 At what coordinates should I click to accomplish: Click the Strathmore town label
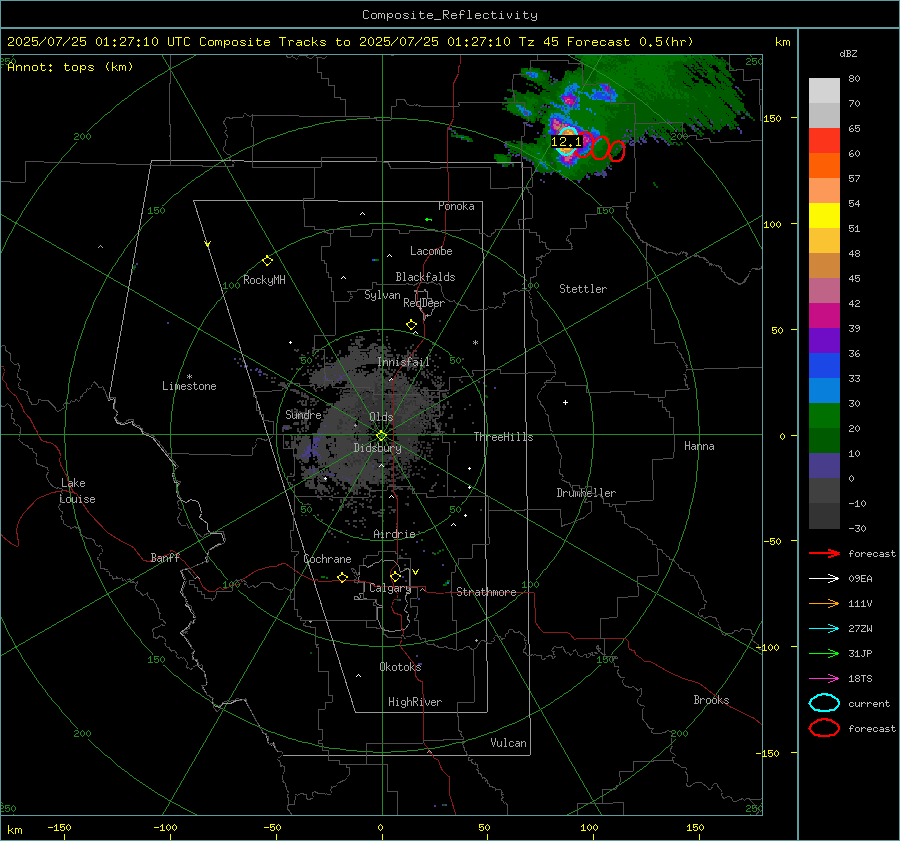[x=486, y=592]
